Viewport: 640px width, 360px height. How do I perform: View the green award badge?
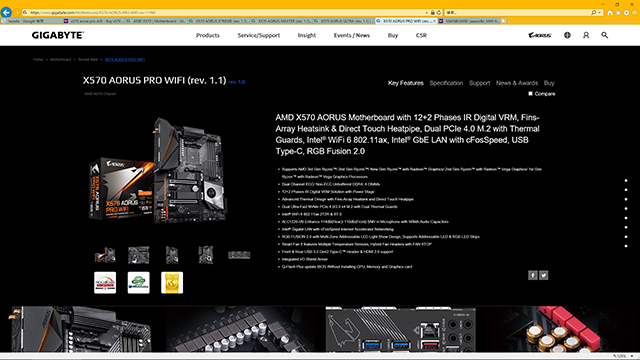(x=138, y=282)
